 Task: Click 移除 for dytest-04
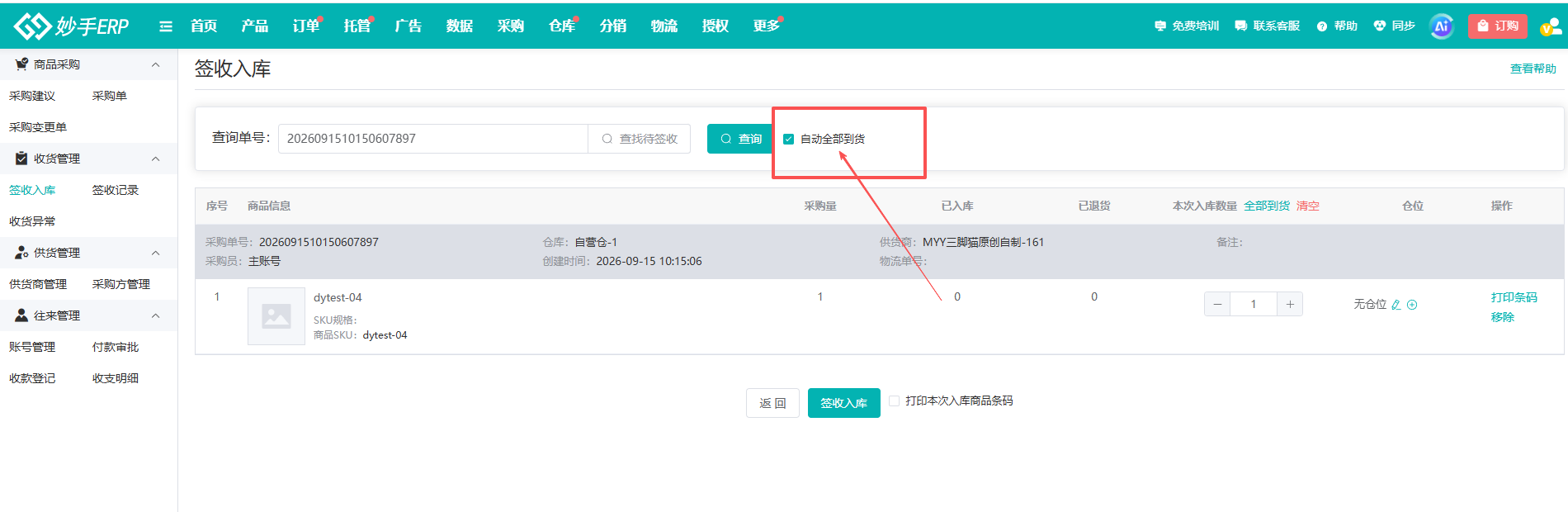pos(1503,317)
